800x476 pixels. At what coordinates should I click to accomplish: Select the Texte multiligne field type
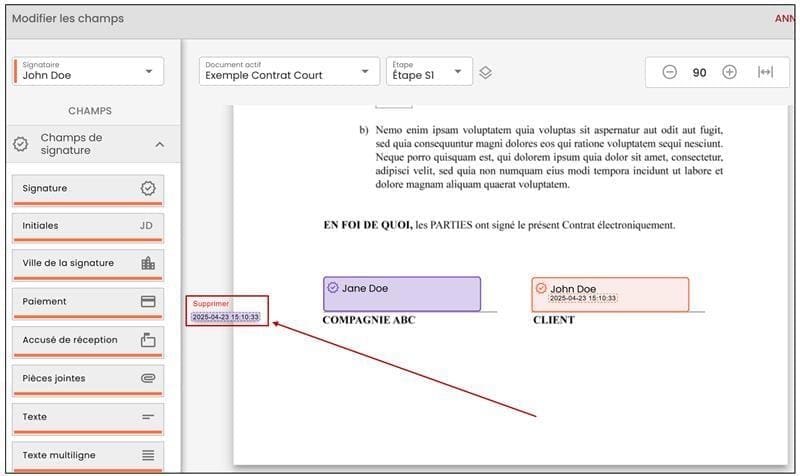[88, 455]
